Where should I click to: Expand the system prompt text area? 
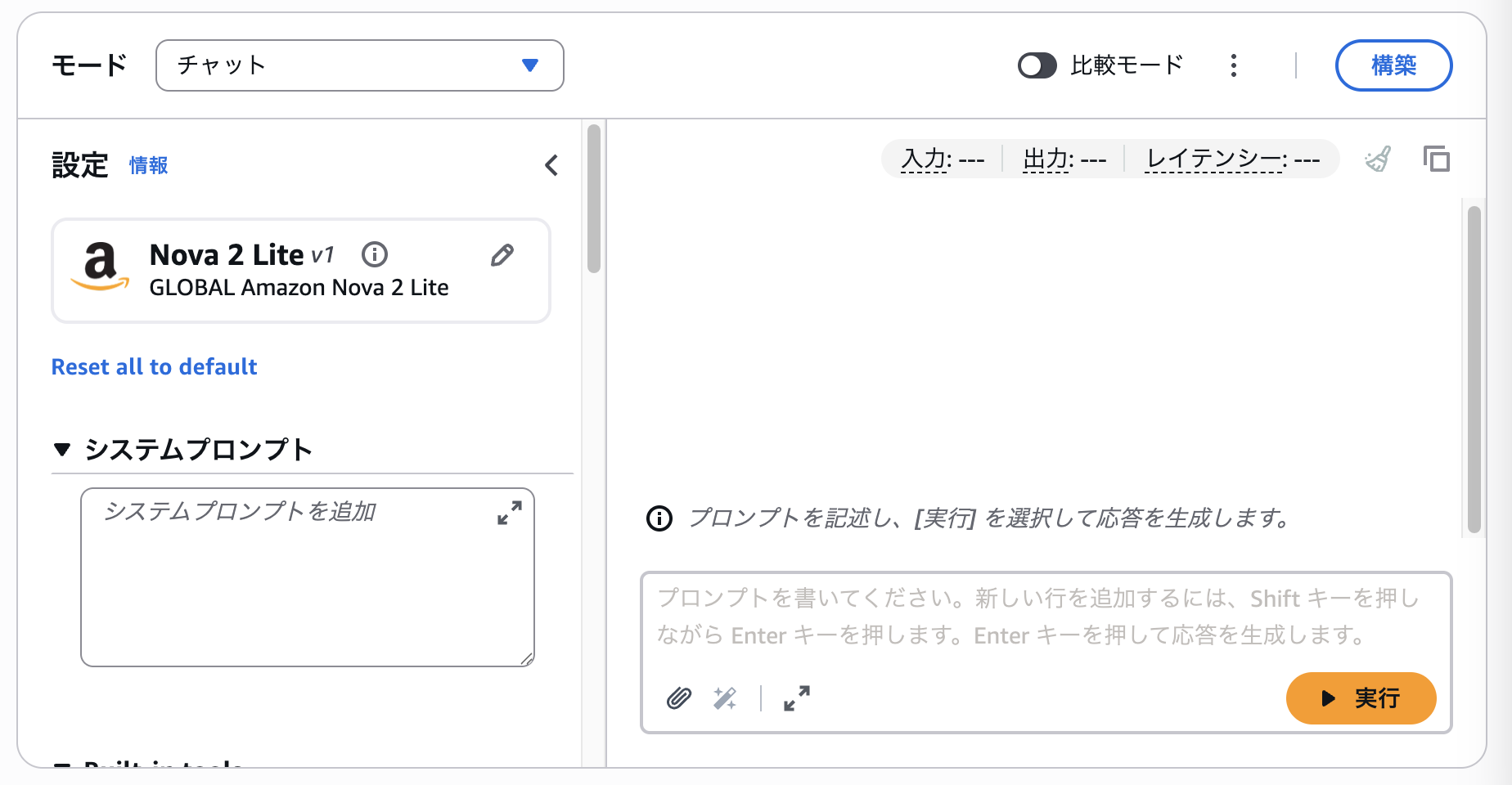[x=509, y=513]
